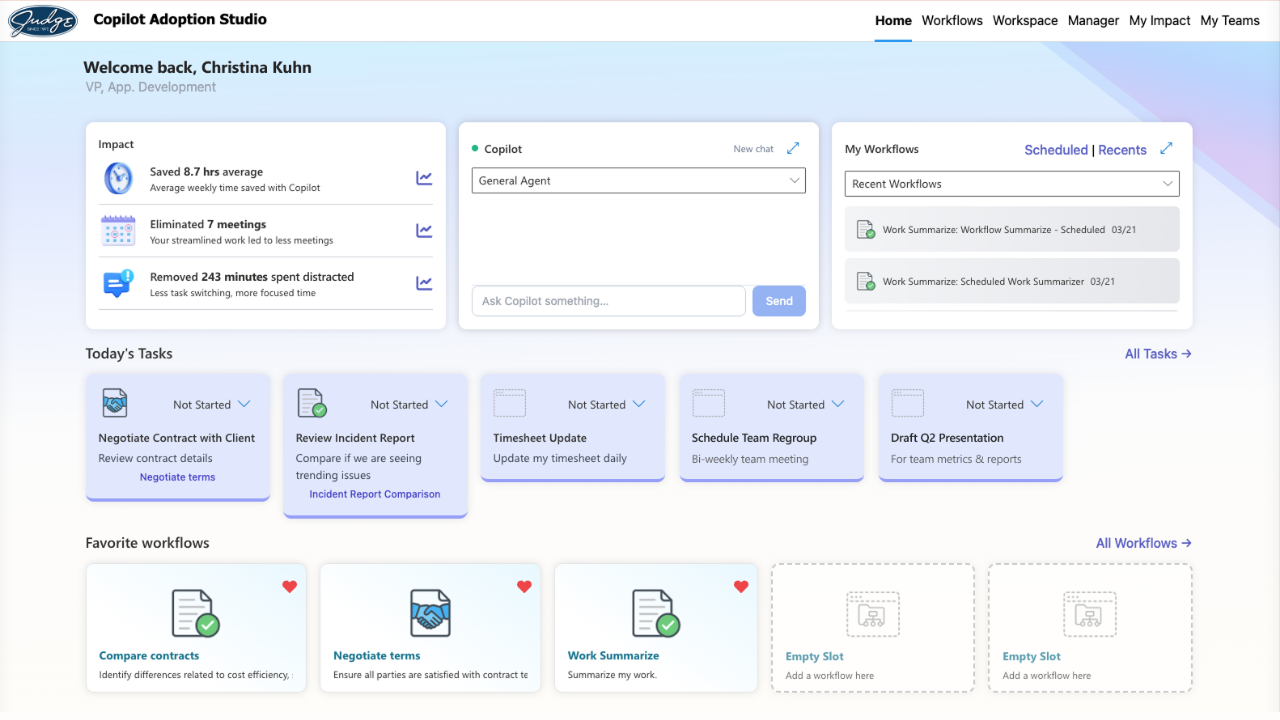The height and width of the screenshot is (720, 1280).
Task: Open the My Teams tab
Action: (x=1230, y=20)
